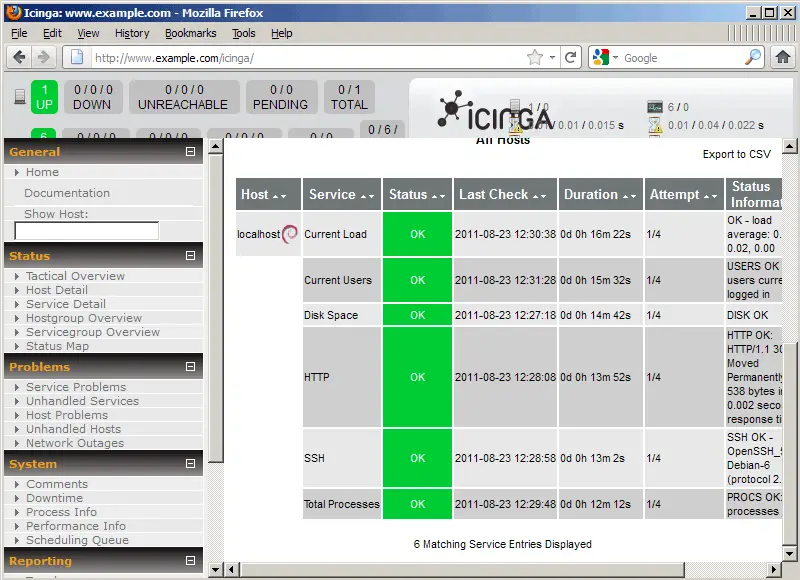Viewport: 800px width, 580px height.
Task: Open the View menu
Action: point(88,33)
